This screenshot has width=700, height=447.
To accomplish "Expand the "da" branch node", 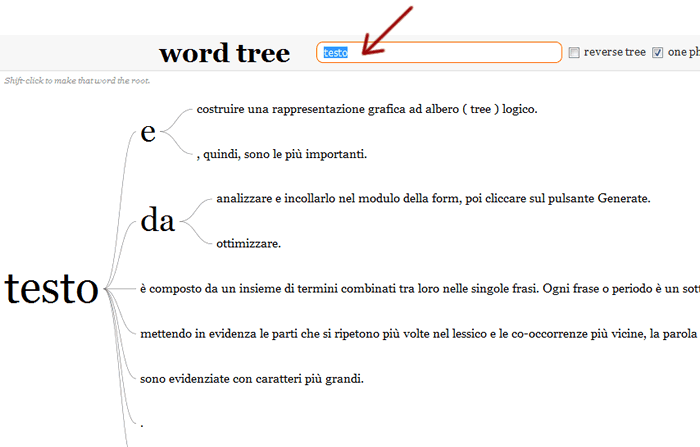I will pyautogui.click(x=157, y=220).
